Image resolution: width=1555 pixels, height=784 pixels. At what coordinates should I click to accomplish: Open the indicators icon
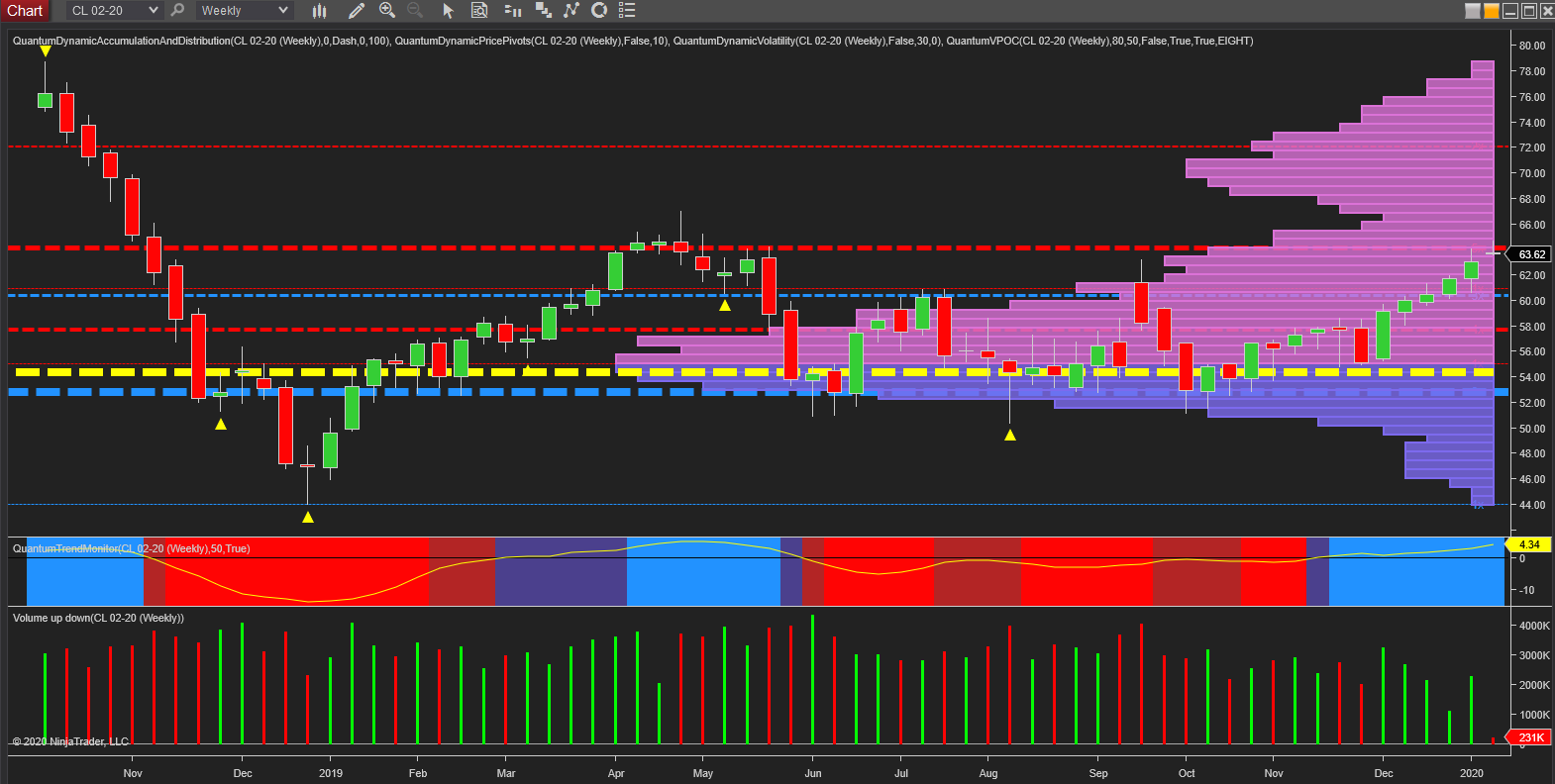[x=571, y=10]
